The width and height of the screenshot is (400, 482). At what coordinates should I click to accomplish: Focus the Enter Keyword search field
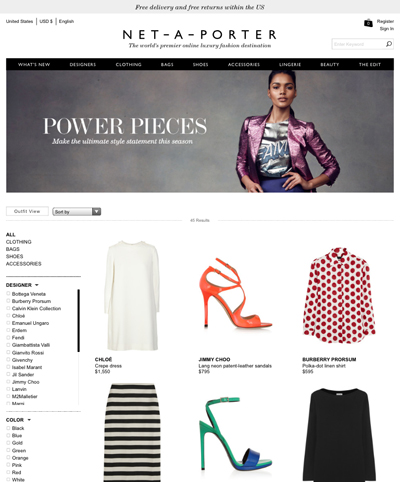point(359,44)
